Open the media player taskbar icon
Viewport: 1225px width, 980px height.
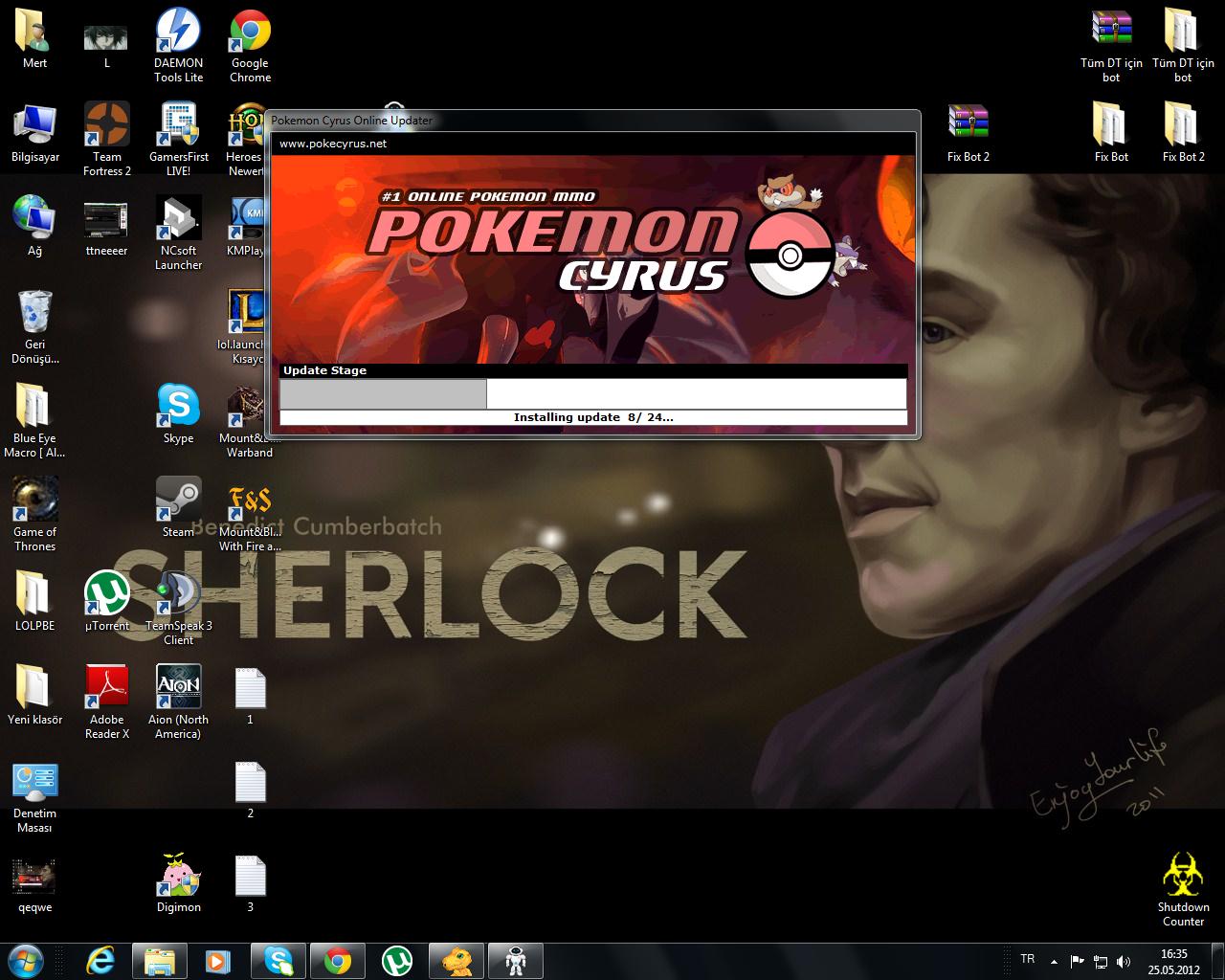[x=218, y=960]
